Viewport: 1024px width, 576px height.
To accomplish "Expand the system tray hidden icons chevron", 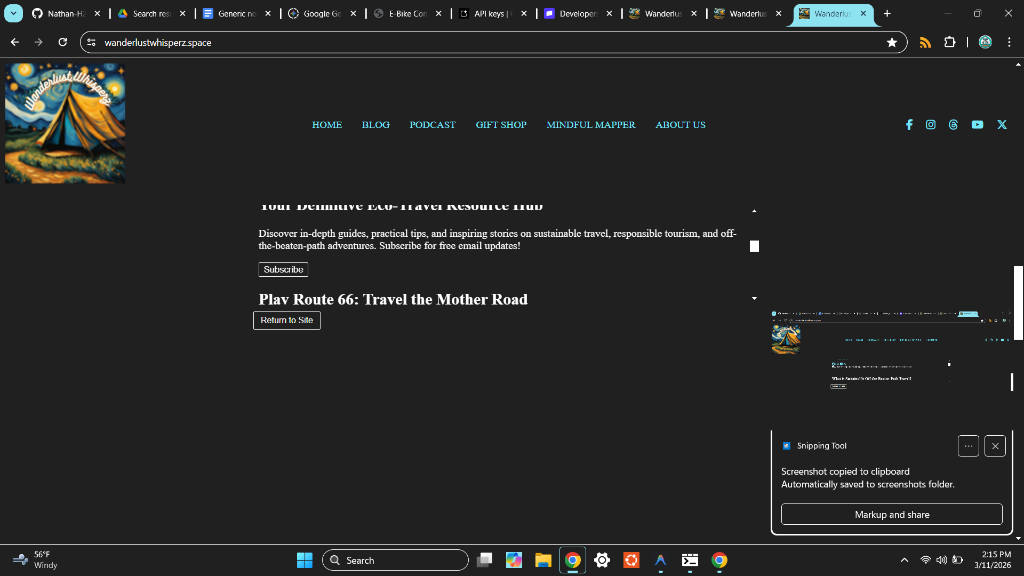I will pos(904,560).
